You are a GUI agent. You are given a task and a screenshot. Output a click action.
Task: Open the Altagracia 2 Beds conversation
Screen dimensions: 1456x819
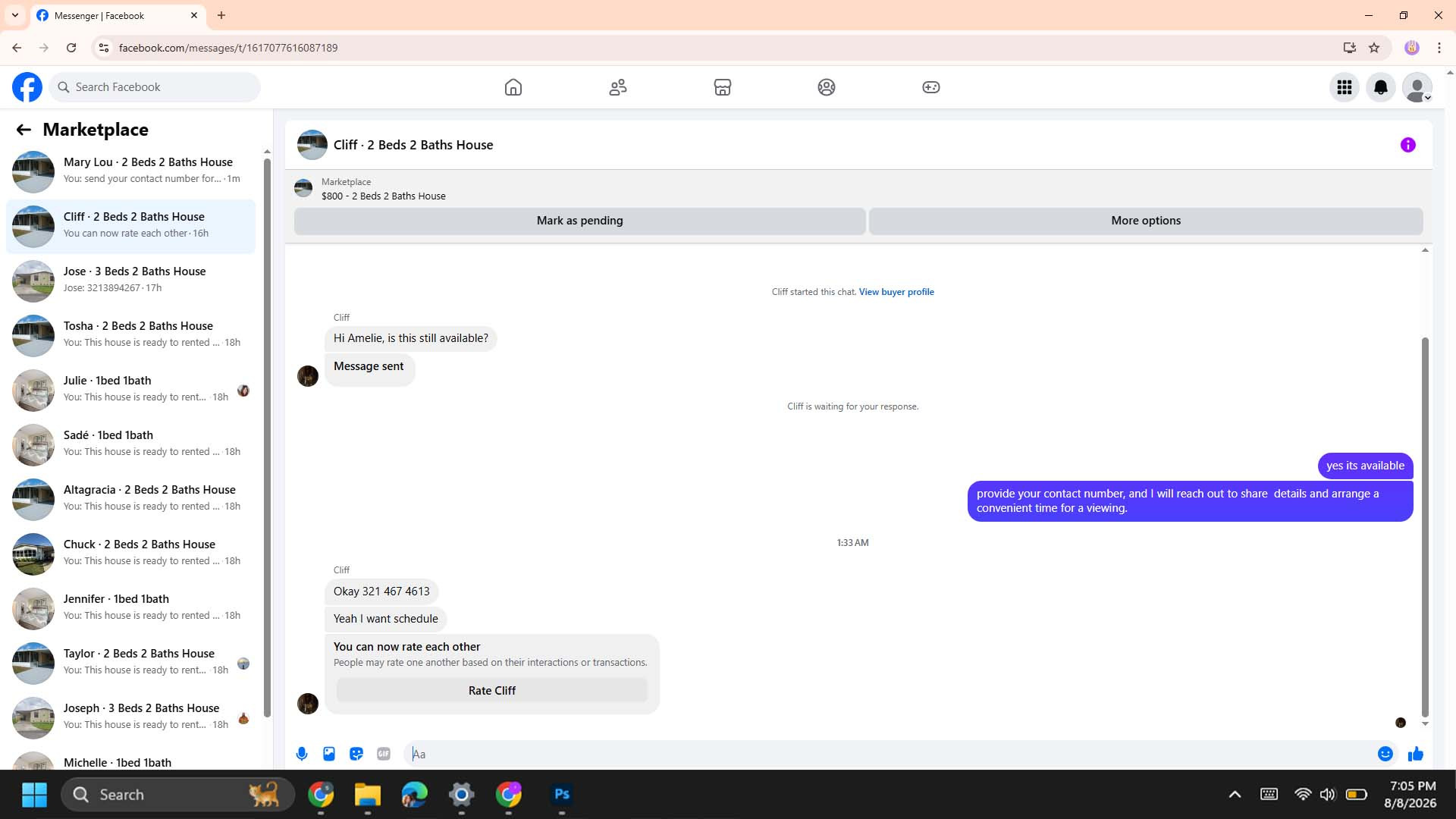coord(131,499)
